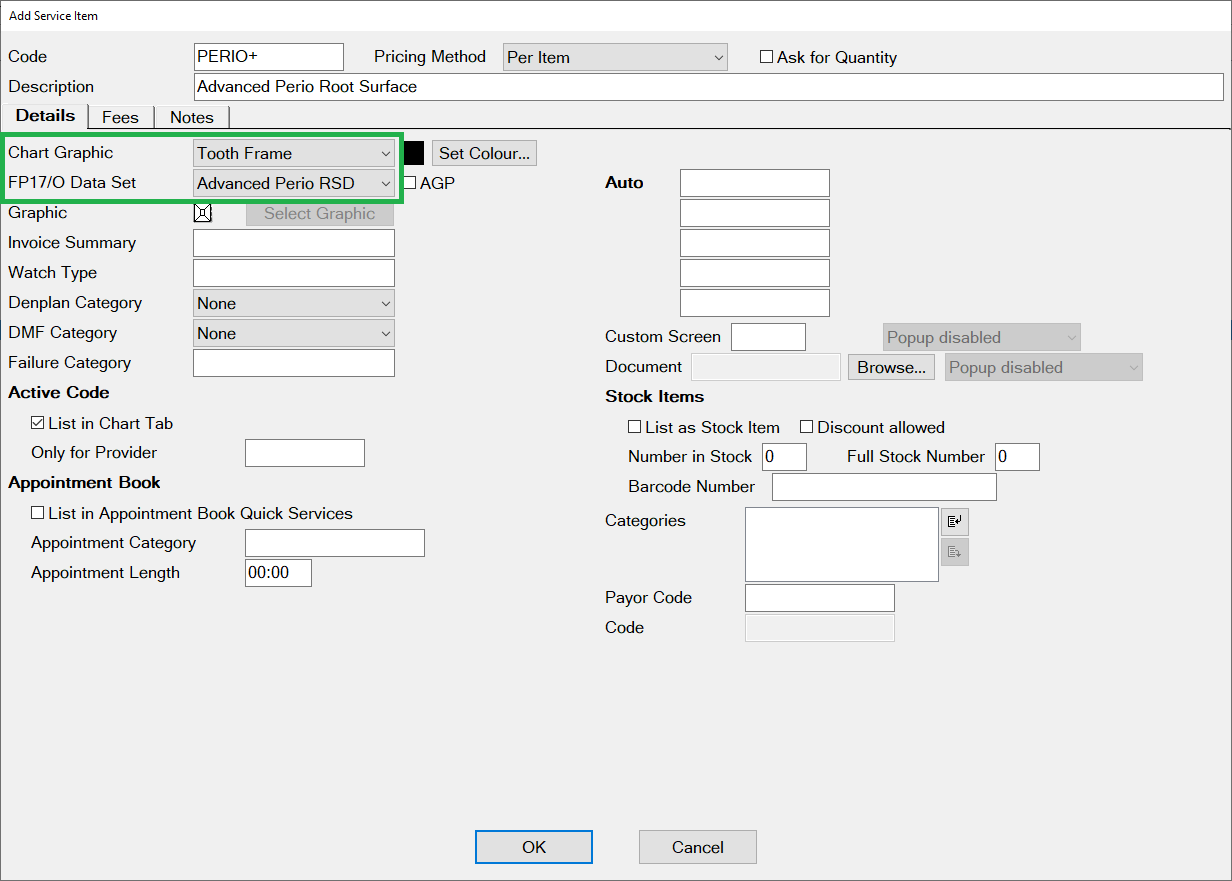Click the black chart colour swatch

pyautogui.click(x=414, y=153)
